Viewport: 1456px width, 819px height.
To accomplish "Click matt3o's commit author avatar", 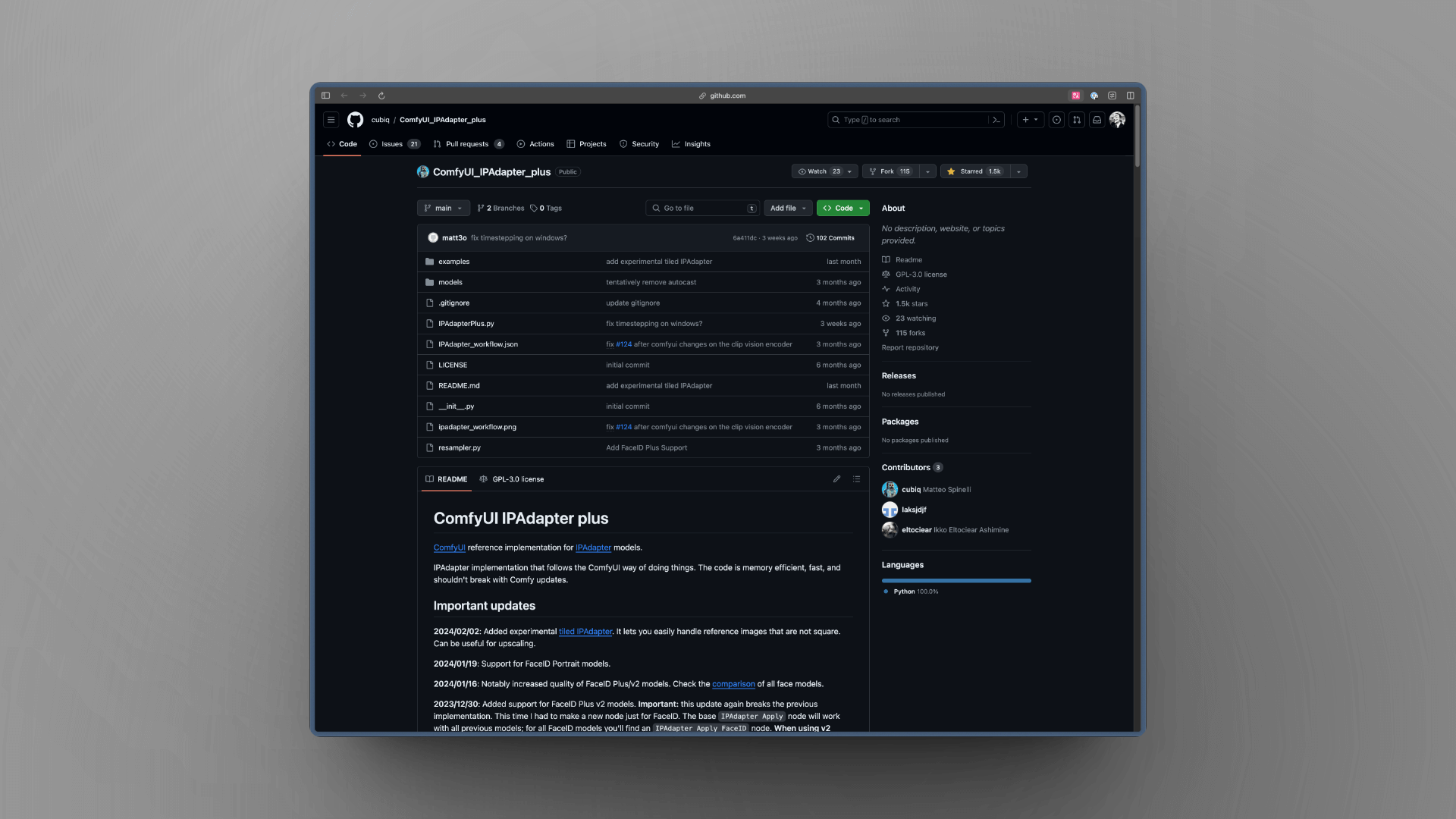I will coord(433,238).
